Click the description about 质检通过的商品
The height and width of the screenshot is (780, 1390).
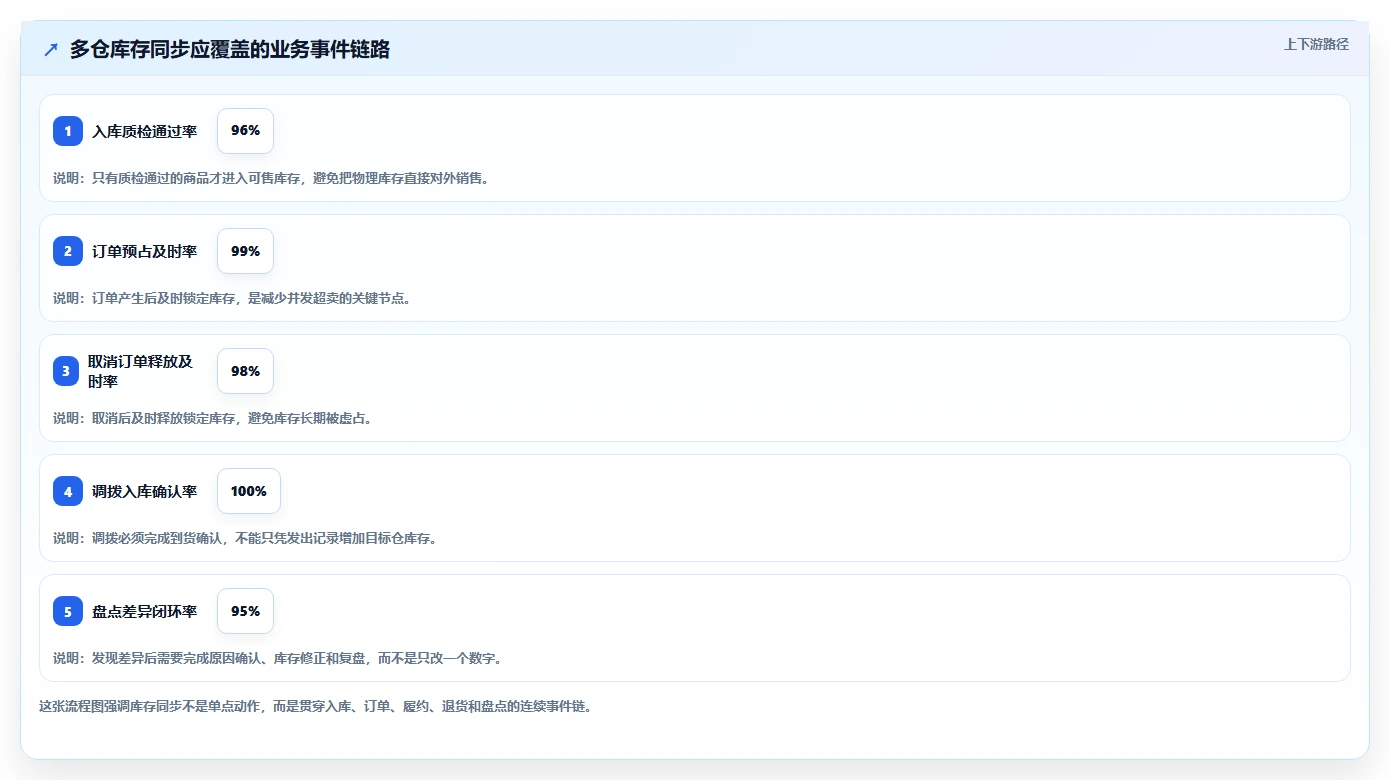coord(271,178)
